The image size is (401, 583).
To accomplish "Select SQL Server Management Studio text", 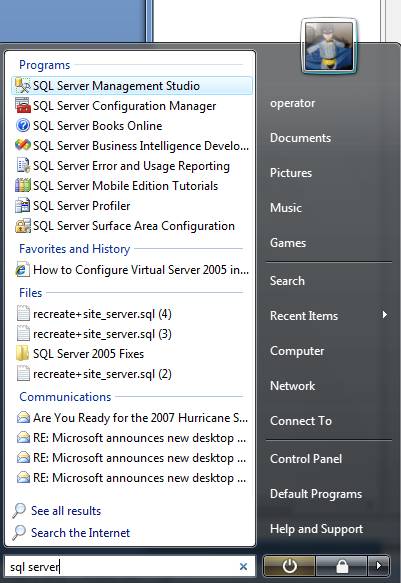I will tap(116, 86).
